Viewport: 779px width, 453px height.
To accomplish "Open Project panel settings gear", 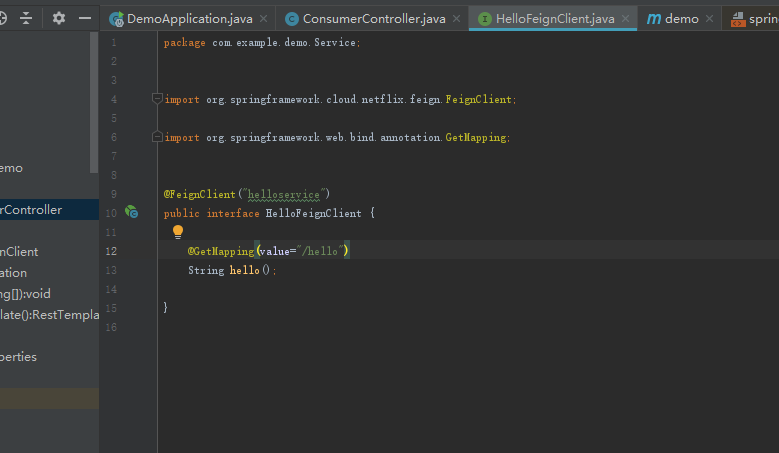I will tap(59, 18).
